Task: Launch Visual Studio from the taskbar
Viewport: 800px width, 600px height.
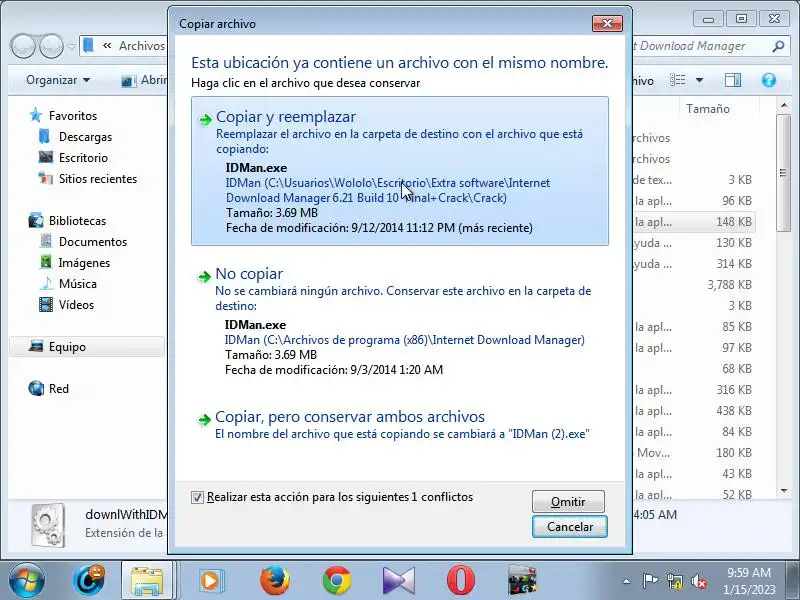Action: [399, 581]
